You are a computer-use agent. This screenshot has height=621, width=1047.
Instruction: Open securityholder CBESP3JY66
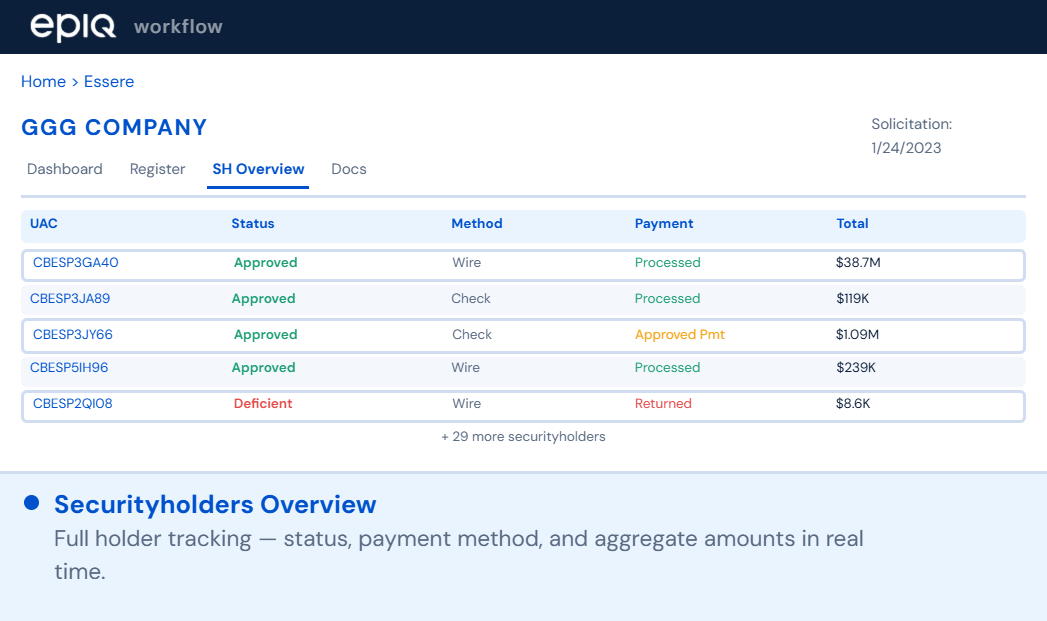tap(73, 335)
